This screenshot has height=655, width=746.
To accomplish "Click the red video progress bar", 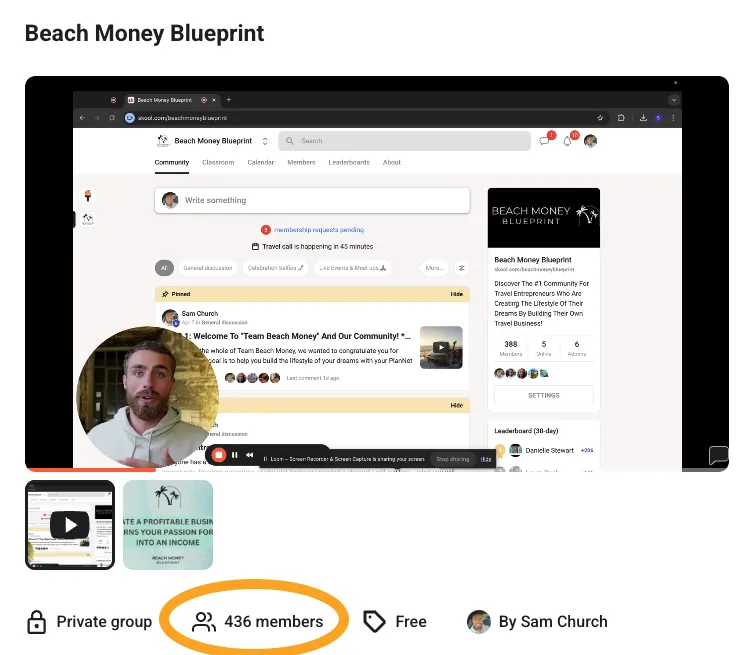I will point(90,469).
